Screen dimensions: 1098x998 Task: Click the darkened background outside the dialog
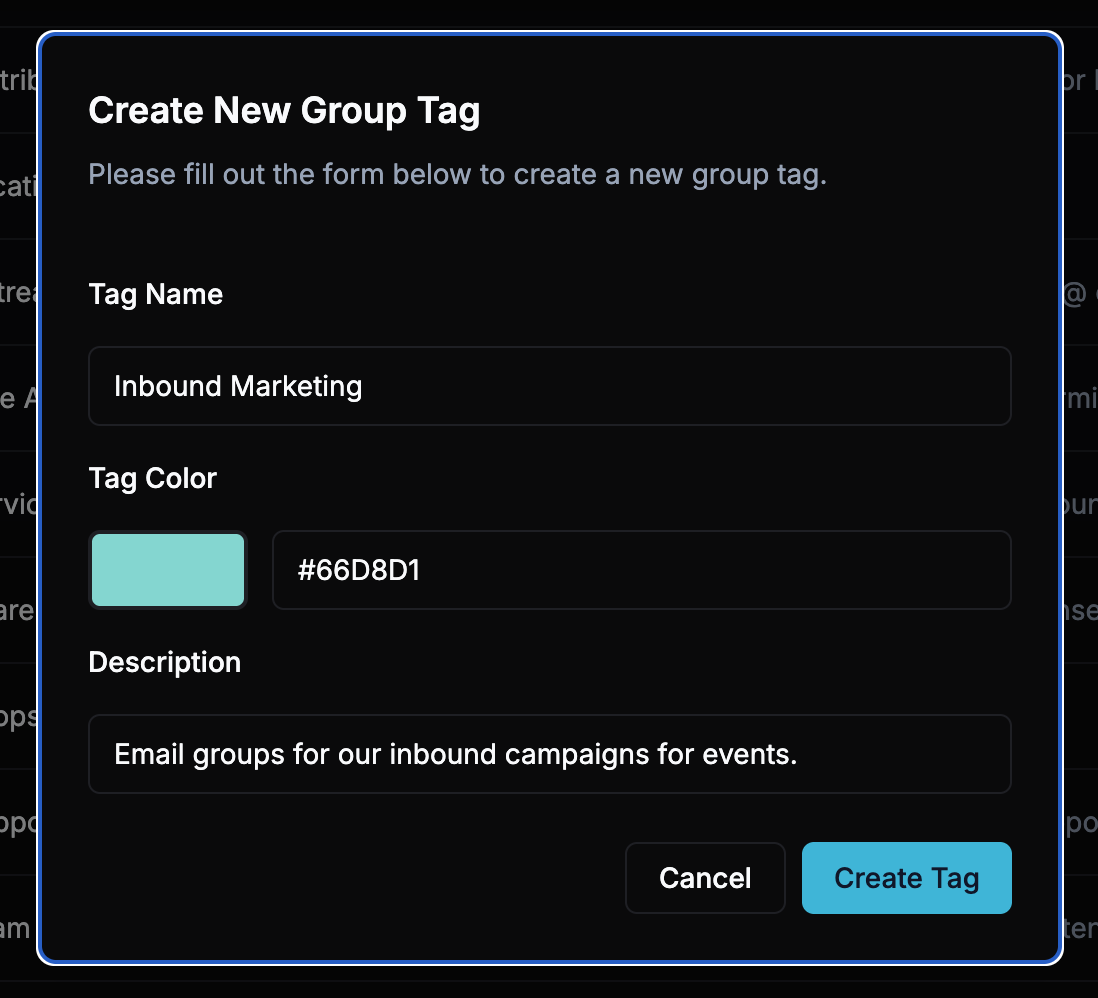pyautogui.click(x=18, y=500)
